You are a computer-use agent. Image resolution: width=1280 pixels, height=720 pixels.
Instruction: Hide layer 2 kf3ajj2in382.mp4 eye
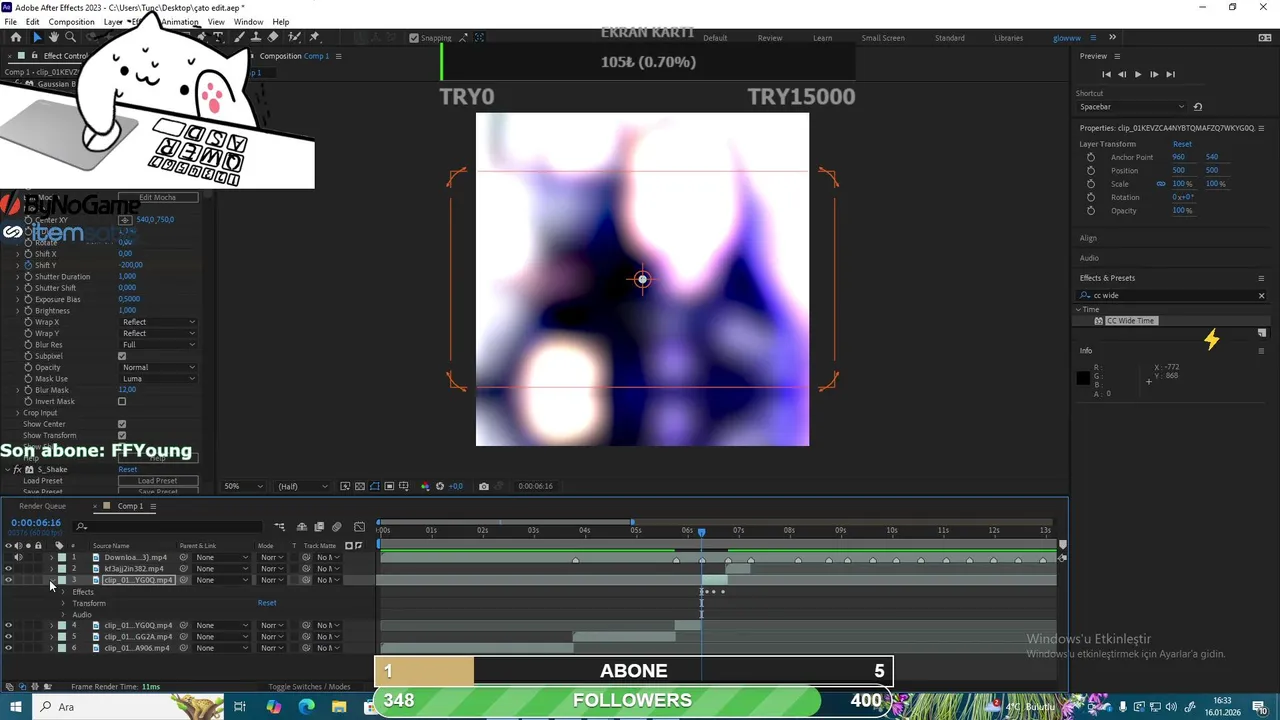[8, 569]
